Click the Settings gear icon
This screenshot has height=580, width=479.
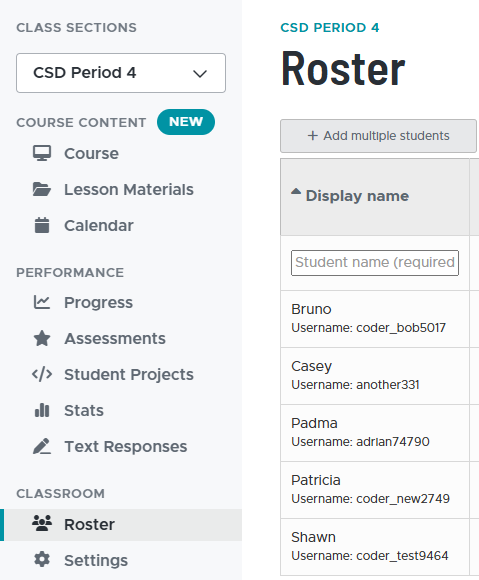42,559
